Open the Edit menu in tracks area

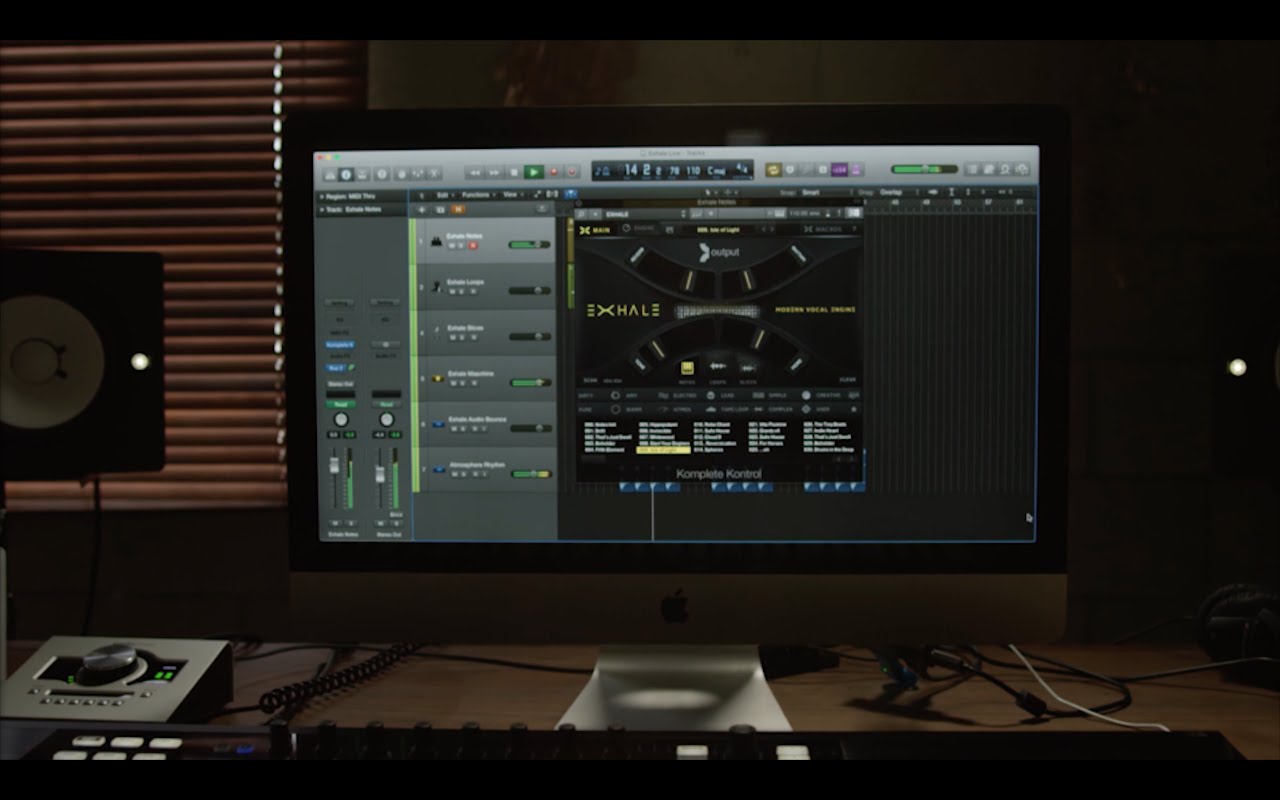444,195
